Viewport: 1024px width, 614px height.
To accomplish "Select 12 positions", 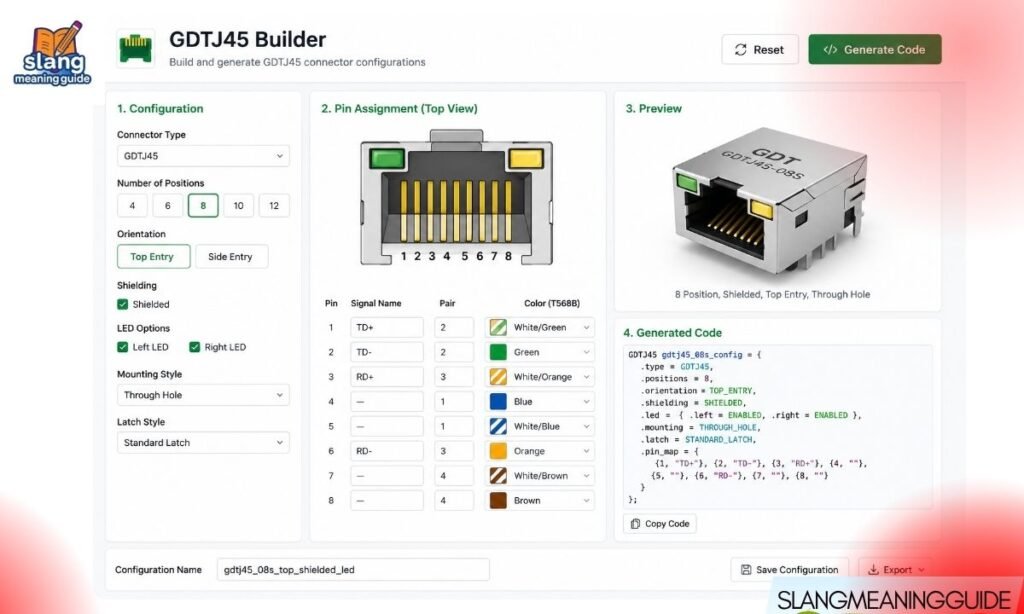I will tap(274, 206).
